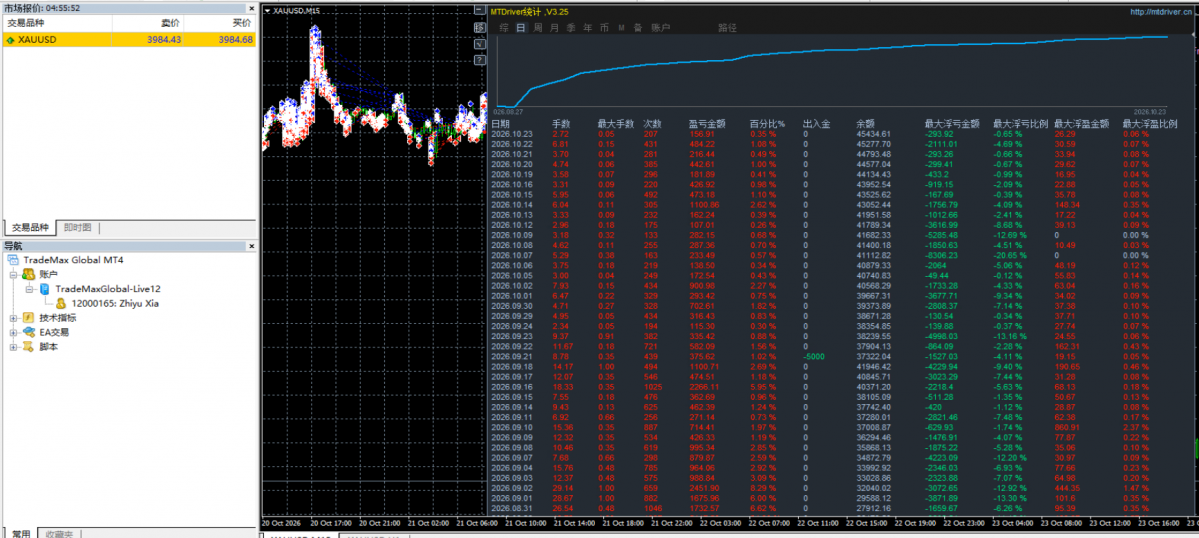Click the 次数 column header

coord(652,123)
